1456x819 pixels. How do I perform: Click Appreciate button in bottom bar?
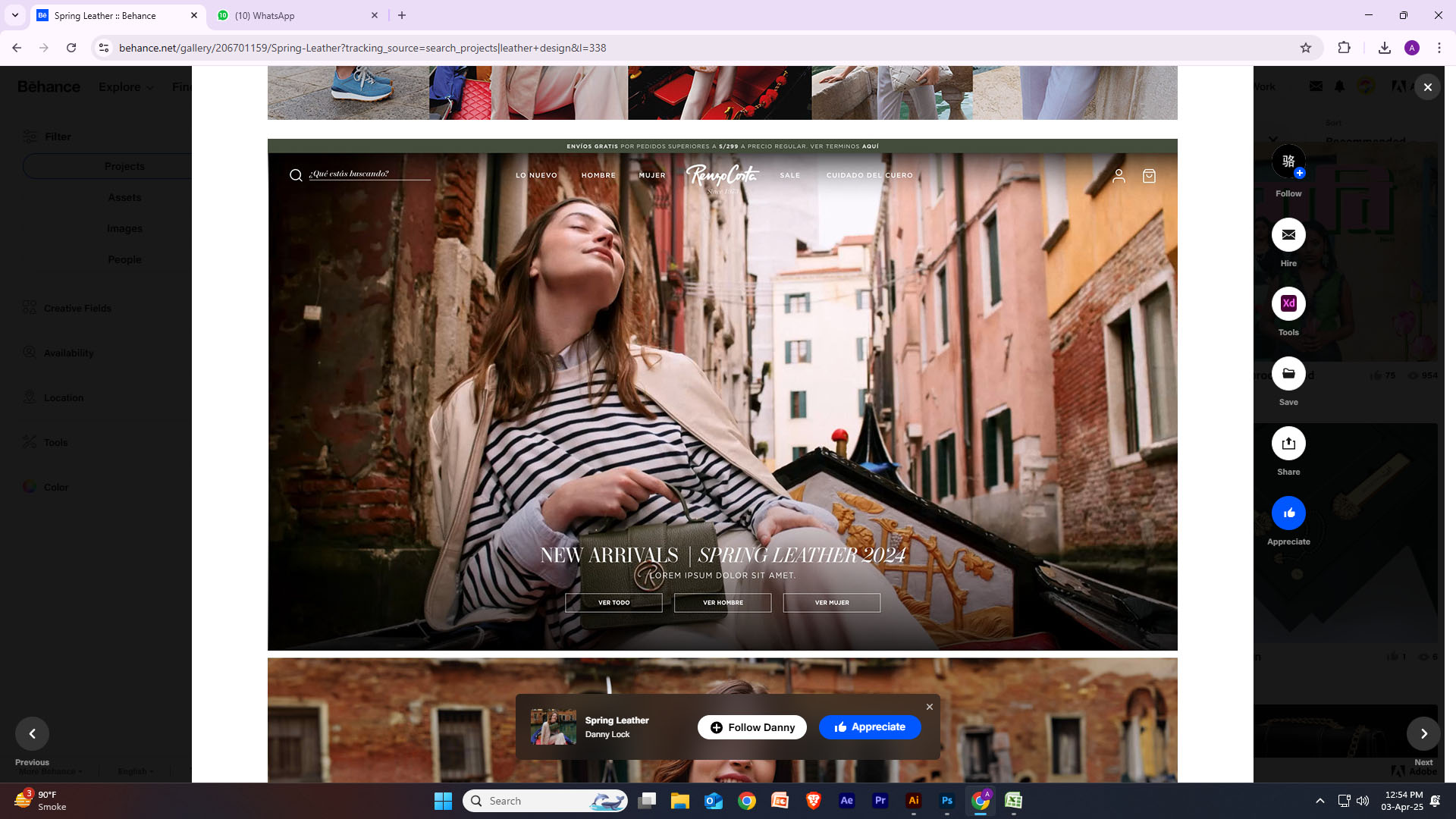(870, 727)
